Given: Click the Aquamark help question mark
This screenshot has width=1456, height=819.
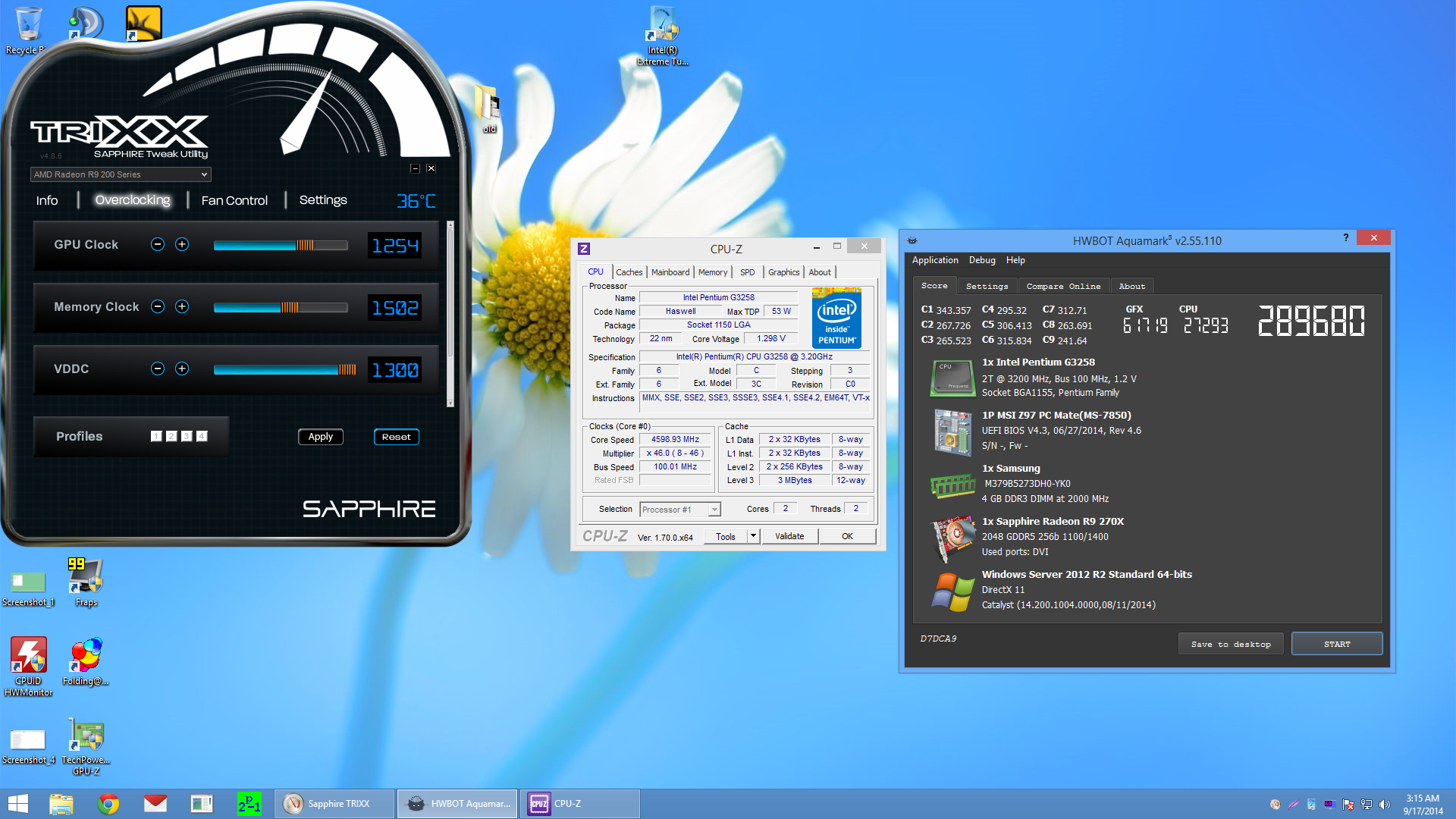Looking at the screenshot, I should click(1346, 238).
